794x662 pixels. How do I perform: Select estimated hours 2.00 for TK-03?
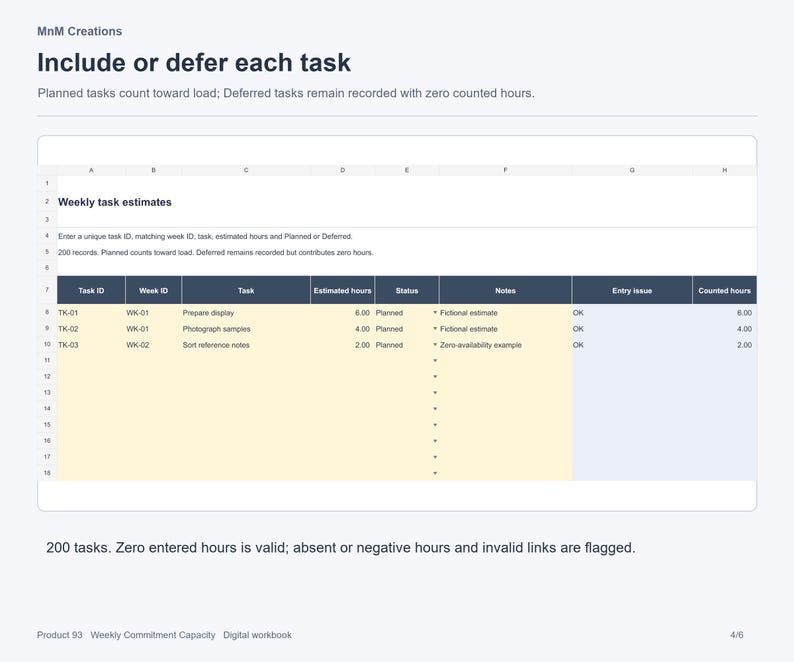[342, 345]
